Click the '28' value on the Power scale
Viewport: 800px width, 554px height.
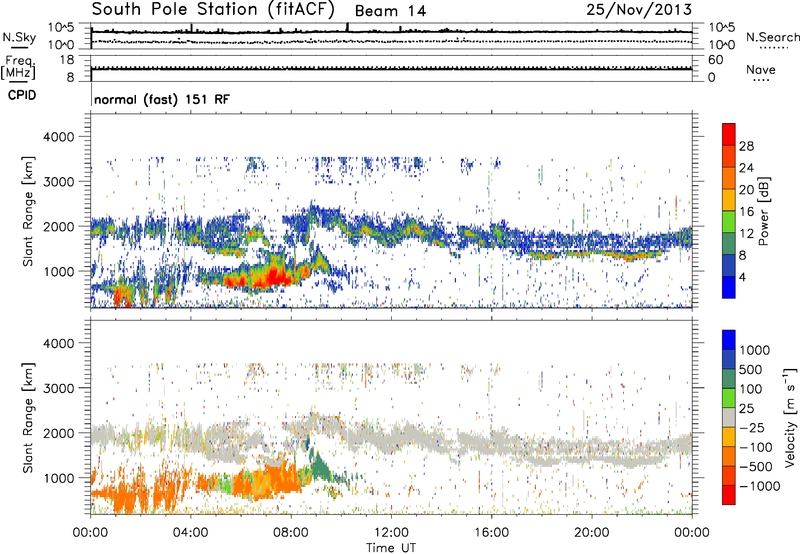point(746,146)
